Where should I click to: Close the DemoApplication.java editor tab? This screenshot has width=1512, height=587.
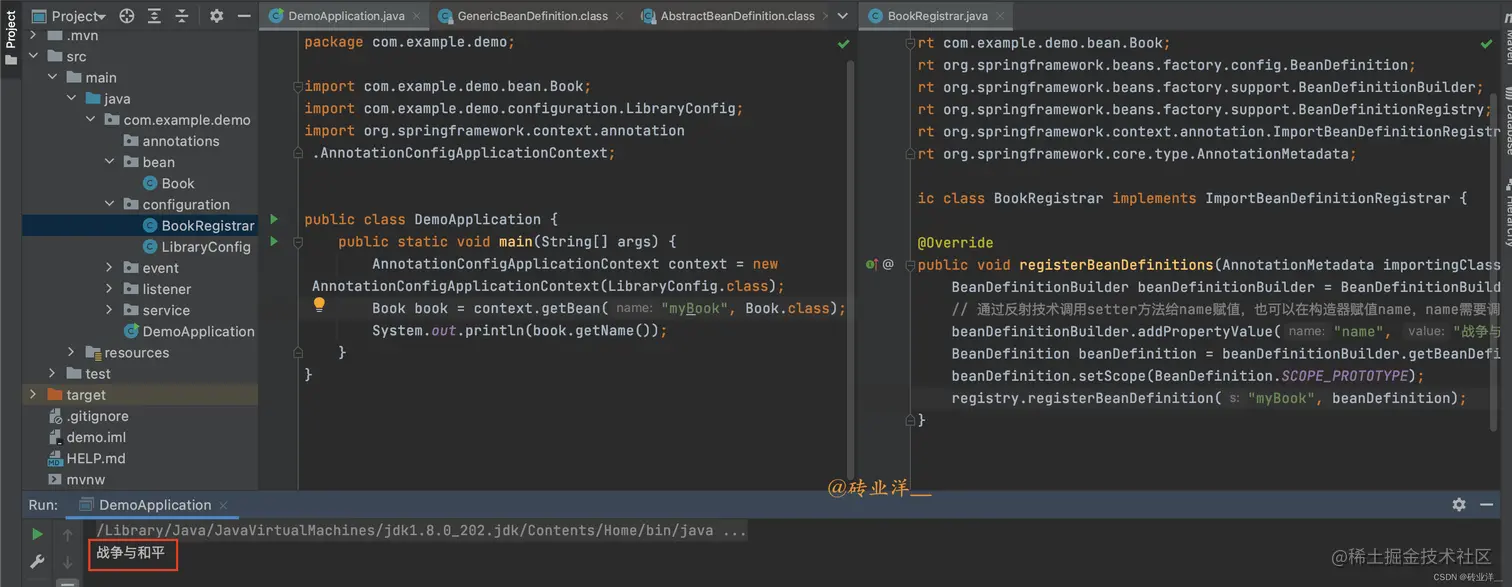click(x=416, y=16)
